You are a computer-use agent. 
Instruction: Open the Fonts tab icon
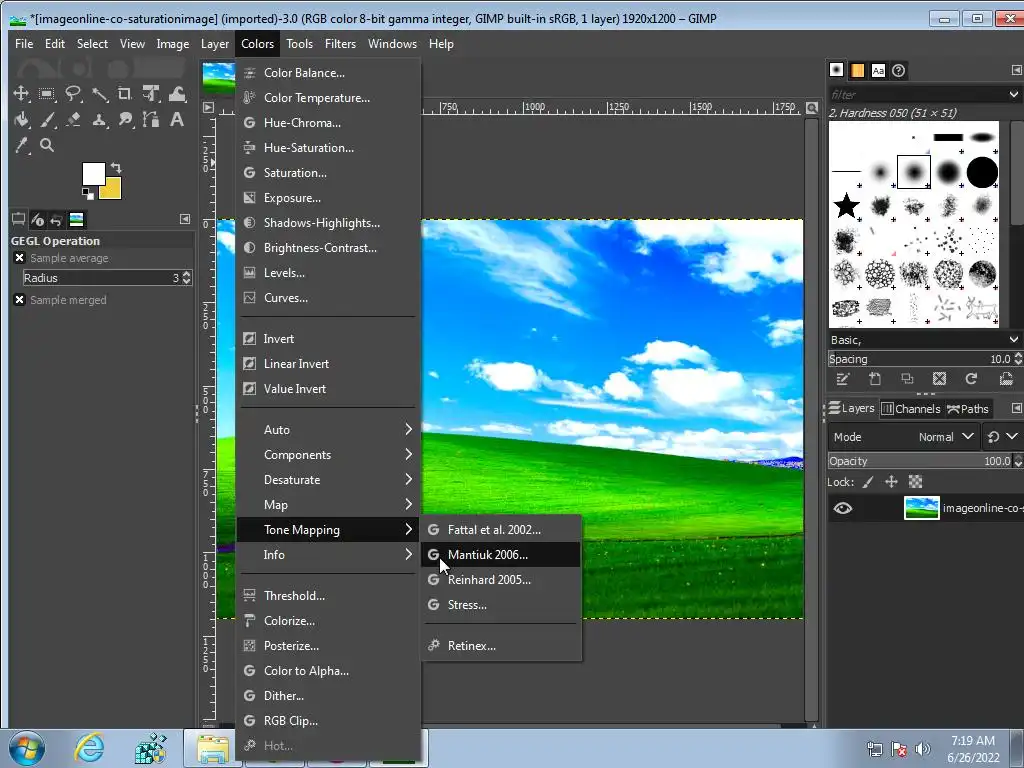coord(878,70)
